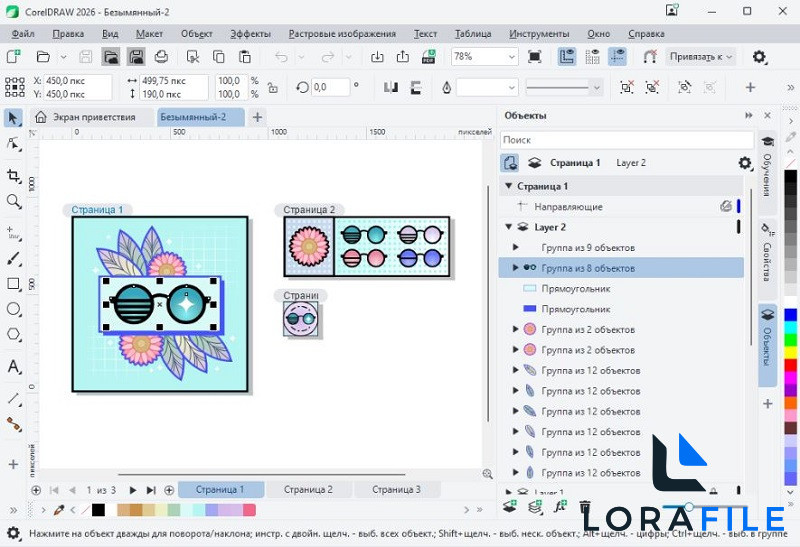Open the Растровые изображения menu
Image resolution: width=800 pixels, height=547 pixels.
coord(342,34)
